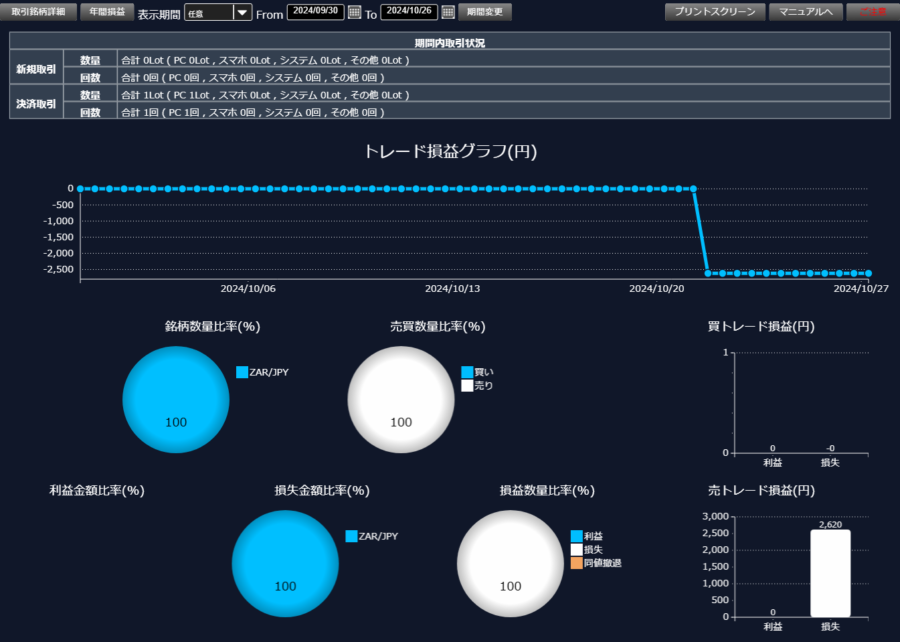Click the 期間変更 button
900x642 pixels.
coord(485,12)
